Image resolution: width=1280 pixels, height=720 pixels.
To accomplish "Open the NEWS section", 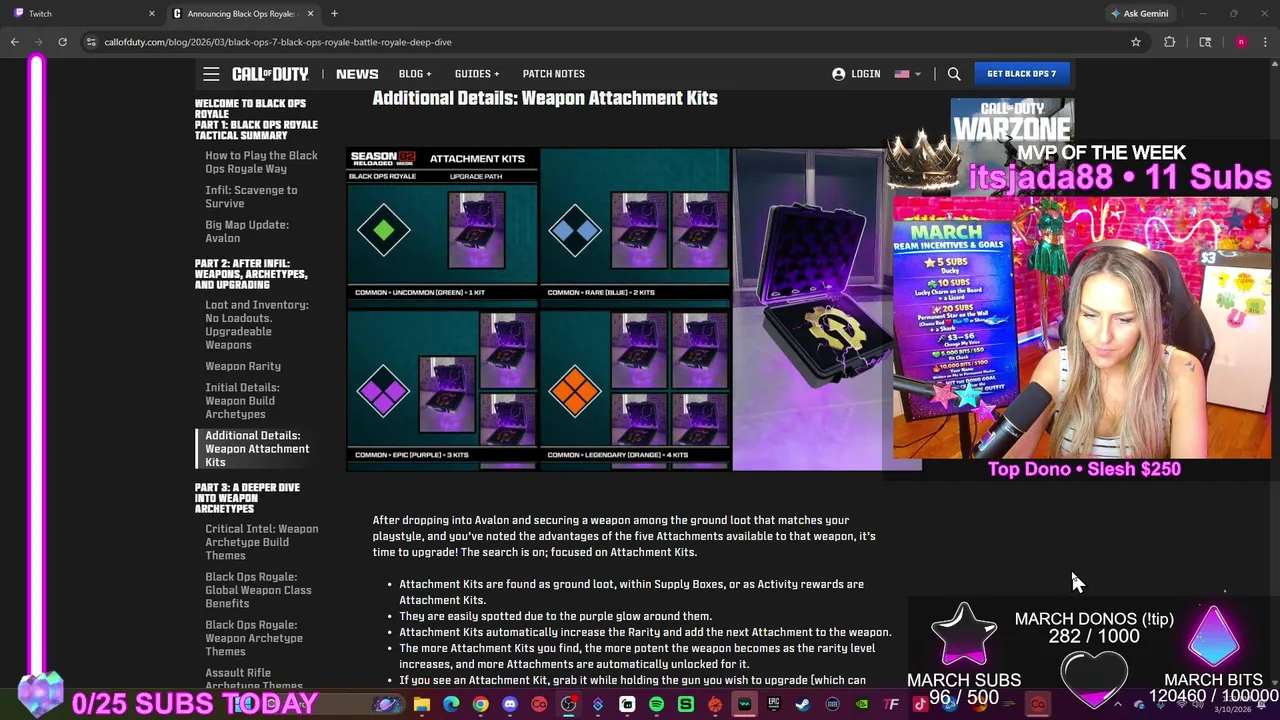I will click(x=357, y=74).
